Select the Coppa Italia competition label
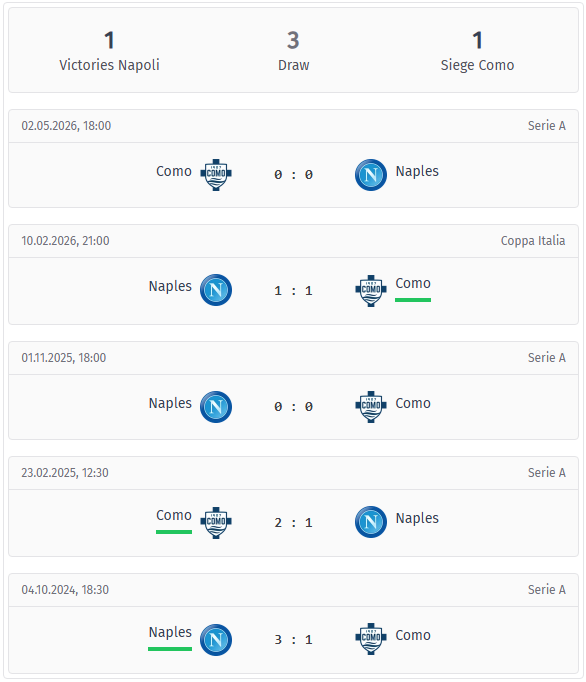Image resolution: width=586 pixels, height=682 pixels. click(533, 241)
